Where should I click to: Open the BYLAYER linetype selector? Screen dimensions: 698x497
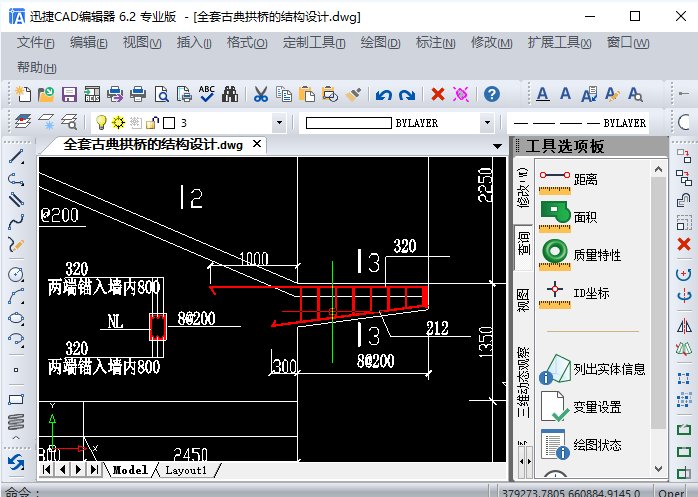pyautogui.click(x=579, y=122)
